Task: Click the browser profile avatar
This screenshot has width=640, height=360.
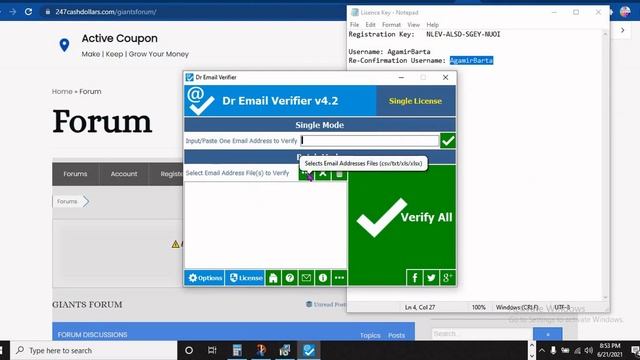Action: point(625,12)
